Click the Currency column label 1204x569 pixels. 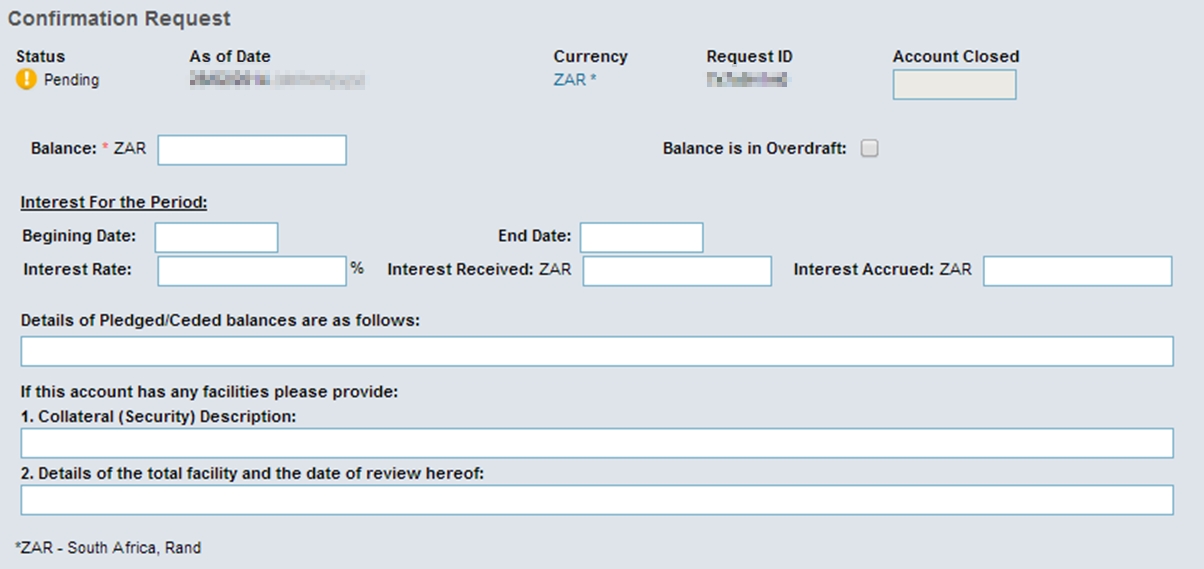click(x=590, y=57)
